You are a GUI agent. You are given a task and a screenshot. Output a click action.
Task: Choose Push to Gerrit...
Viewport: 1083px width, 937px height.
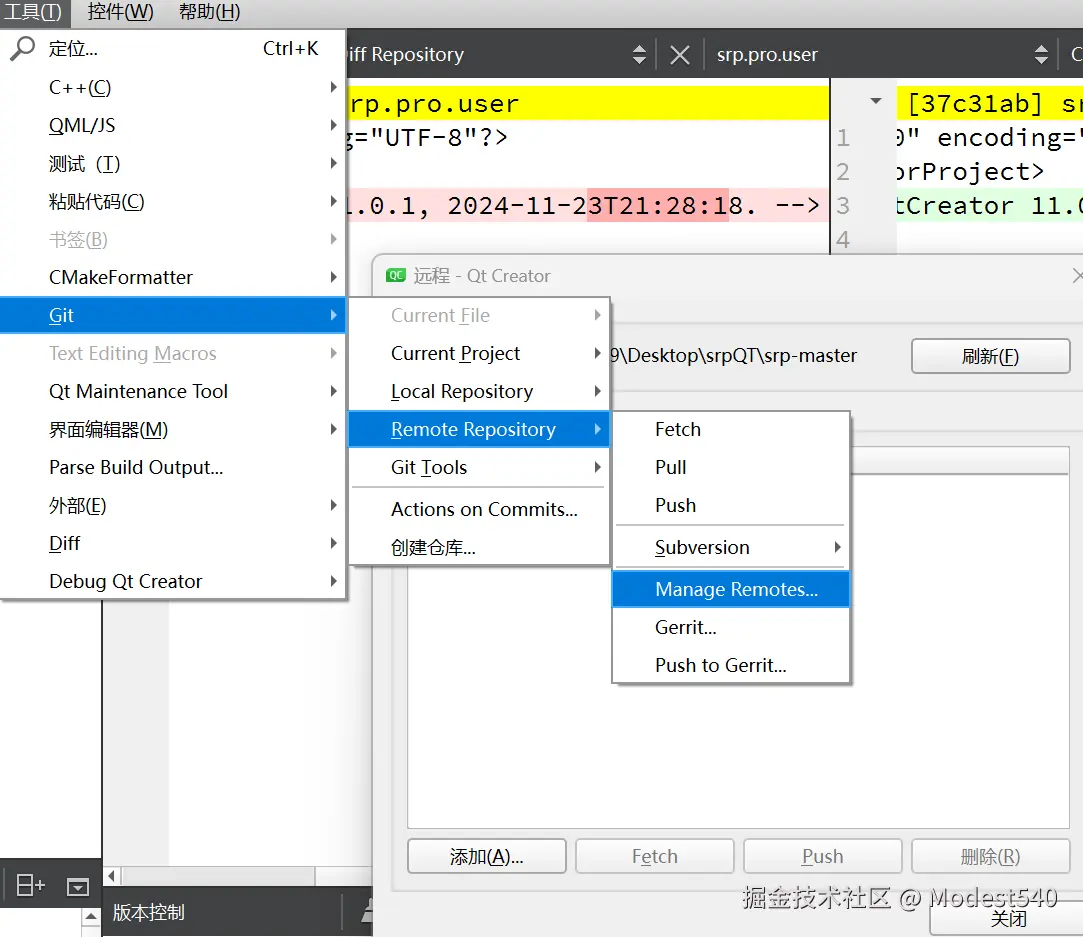tap(730, 666)
